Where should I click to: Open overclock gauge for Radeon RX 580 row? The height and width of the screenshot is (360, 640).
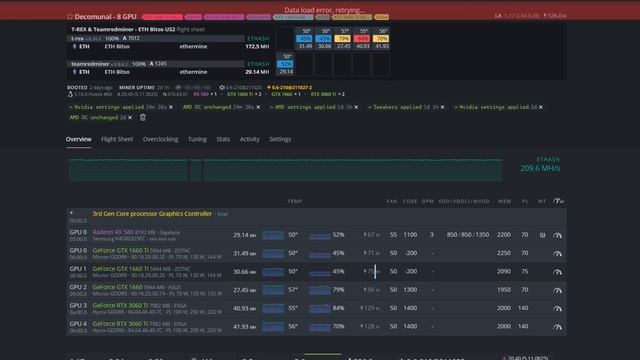click(557, 235)
